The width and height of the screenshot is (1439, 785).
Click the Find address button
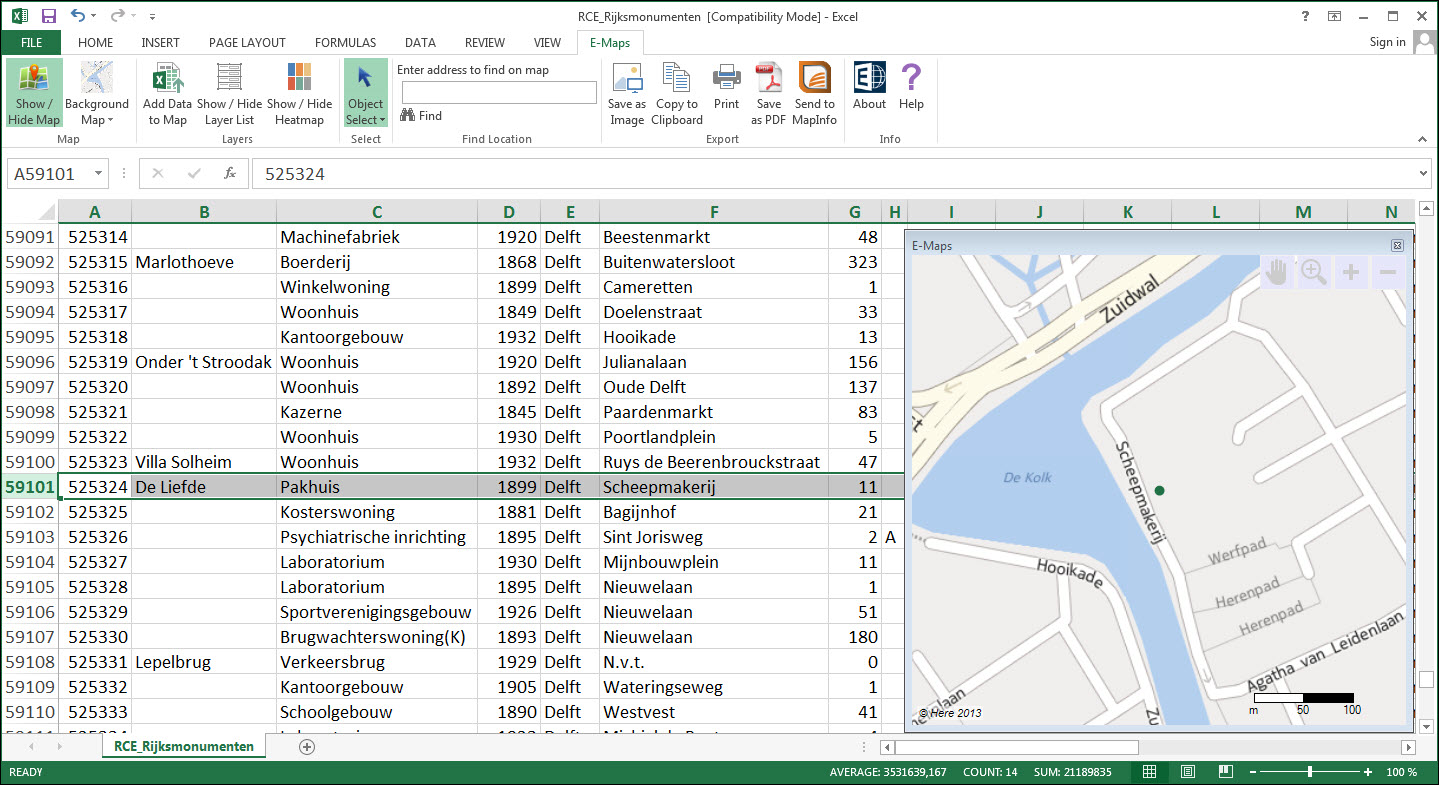tap(421, 116)
